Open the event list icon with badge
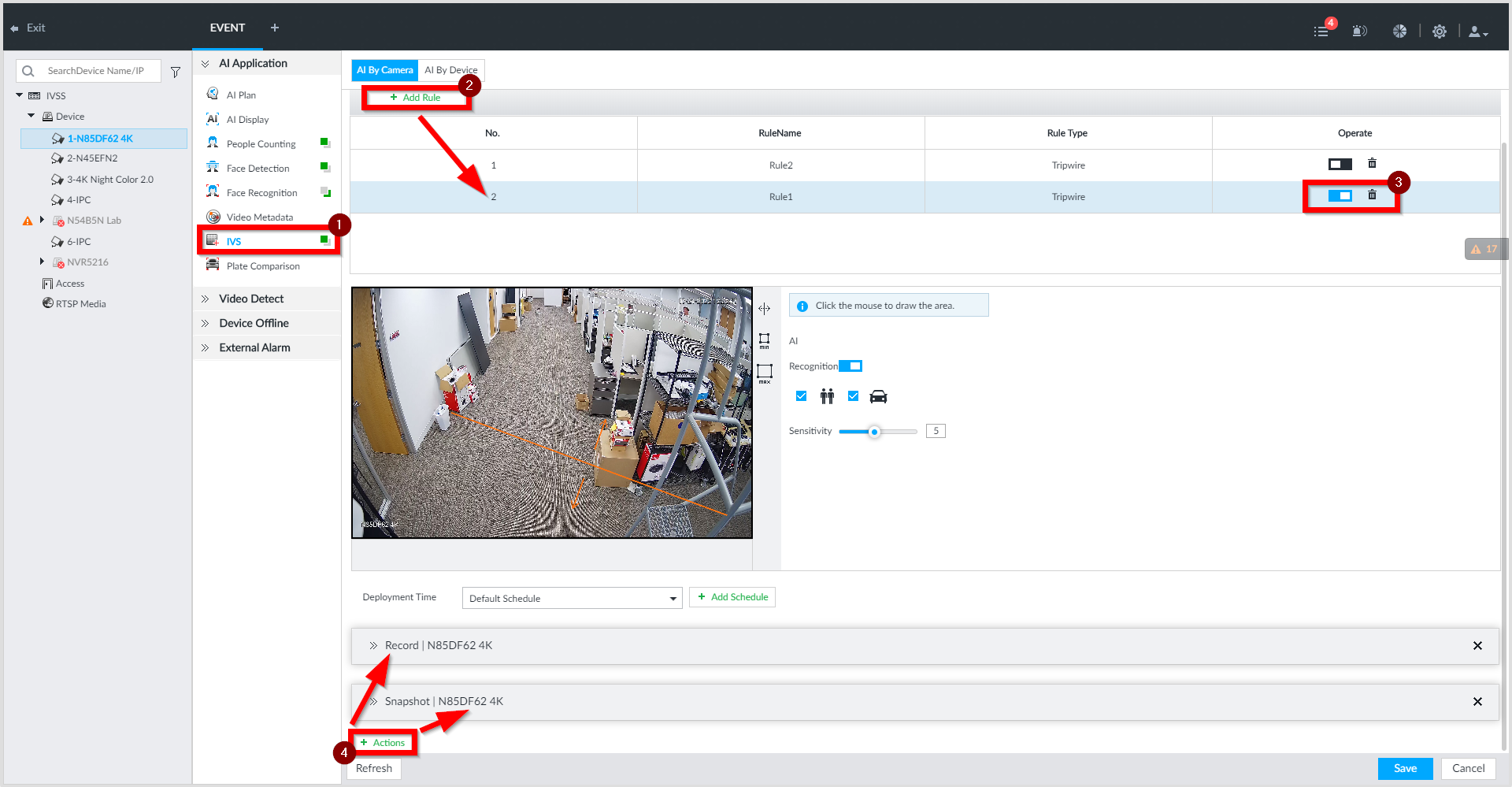Image resolution: width=1512 pixels, height=787 pixels. click(1323, 30)
